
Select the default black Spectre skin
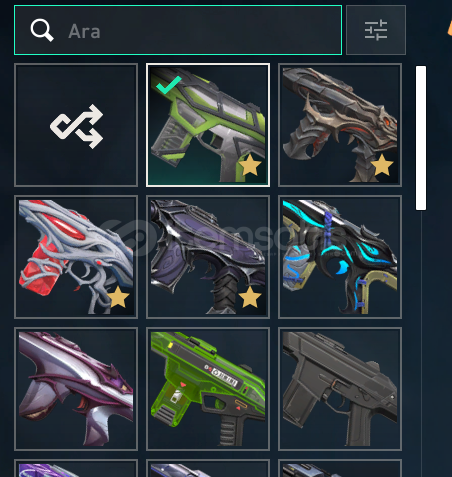click(x=340, y=389)
